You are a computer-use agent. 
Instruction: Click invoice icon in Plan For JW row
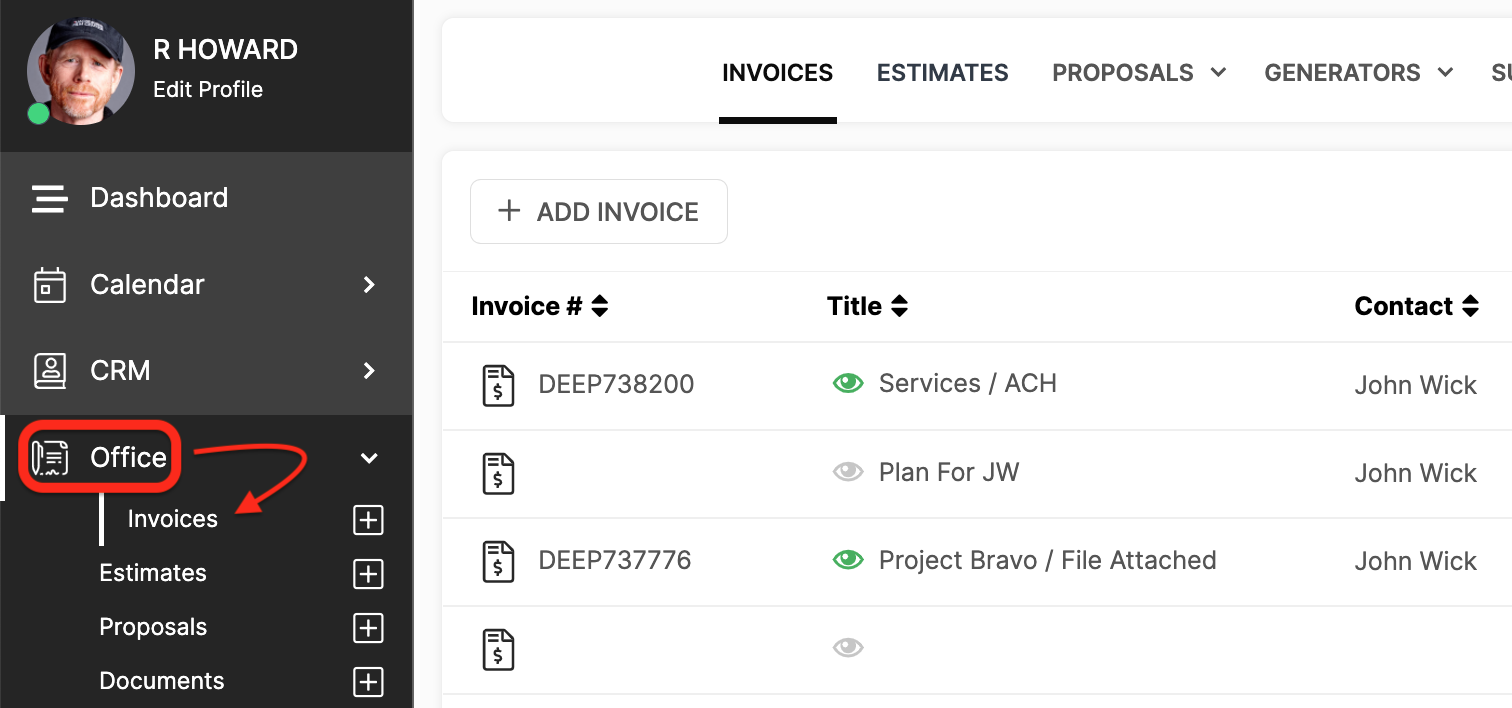tap(498, 473)
